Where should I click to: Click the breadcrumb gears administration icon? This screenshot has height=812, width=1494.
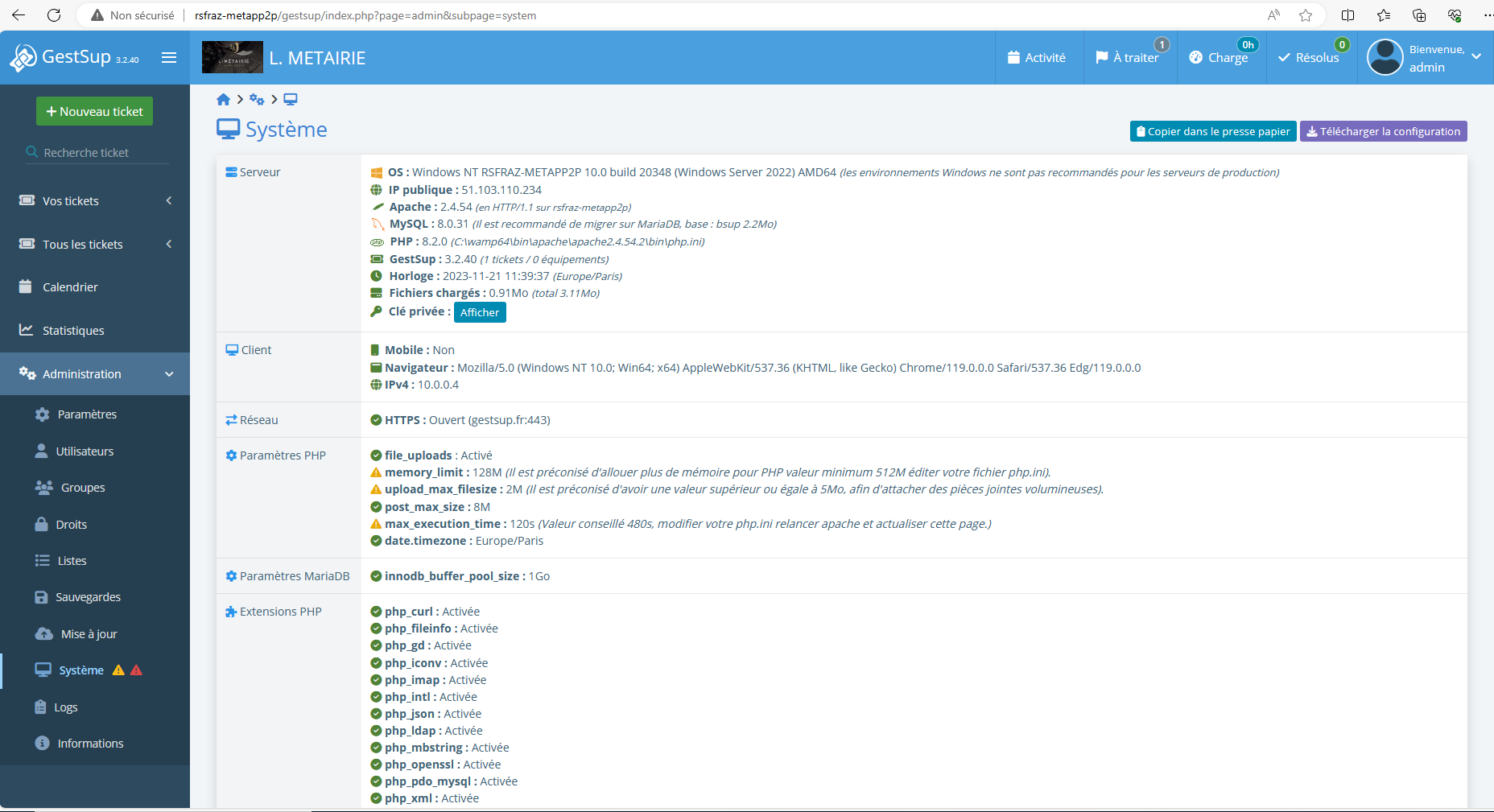(x=257, y=99)
